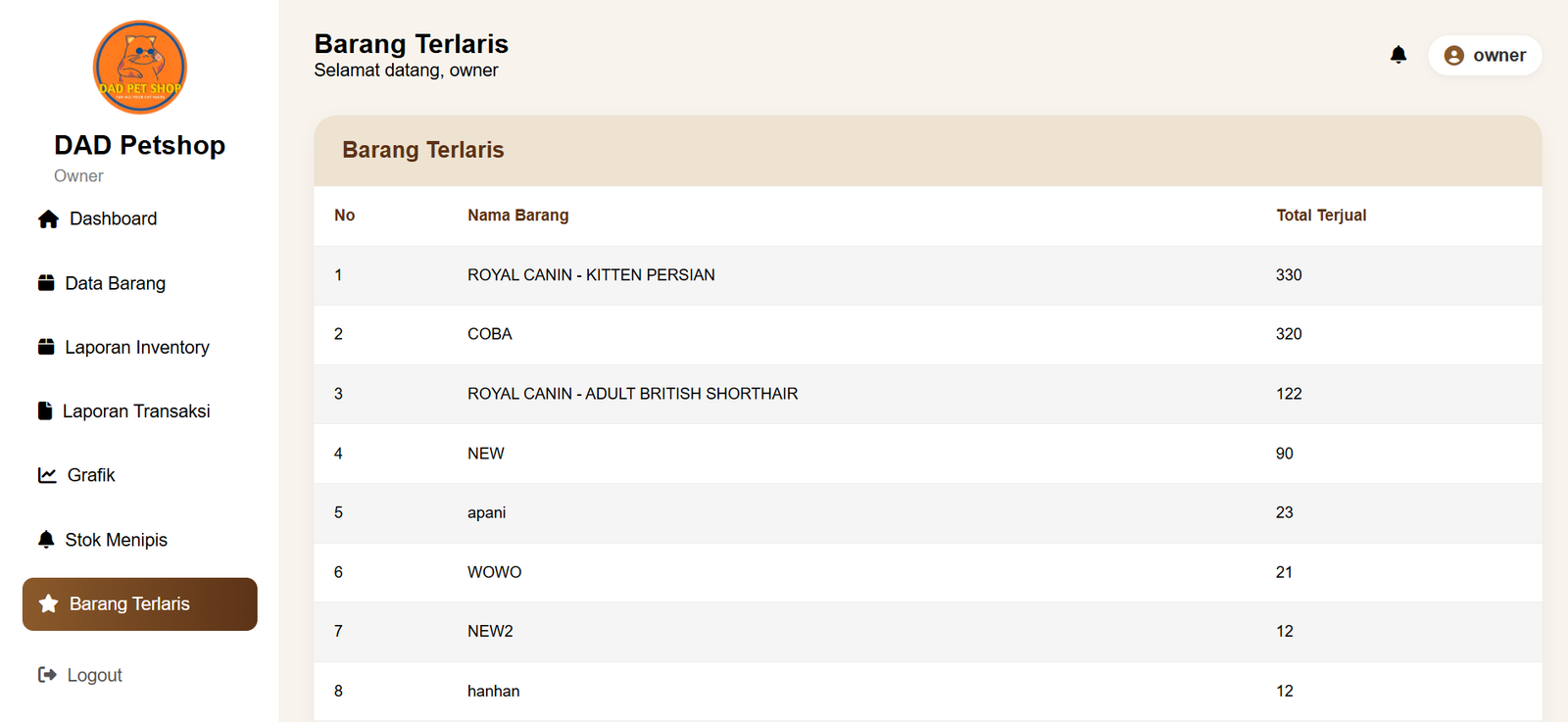Screen dimensions: 1568x722
Task: Click the Selamat datang, owner subtitle
Action: [x=406, y=71]
